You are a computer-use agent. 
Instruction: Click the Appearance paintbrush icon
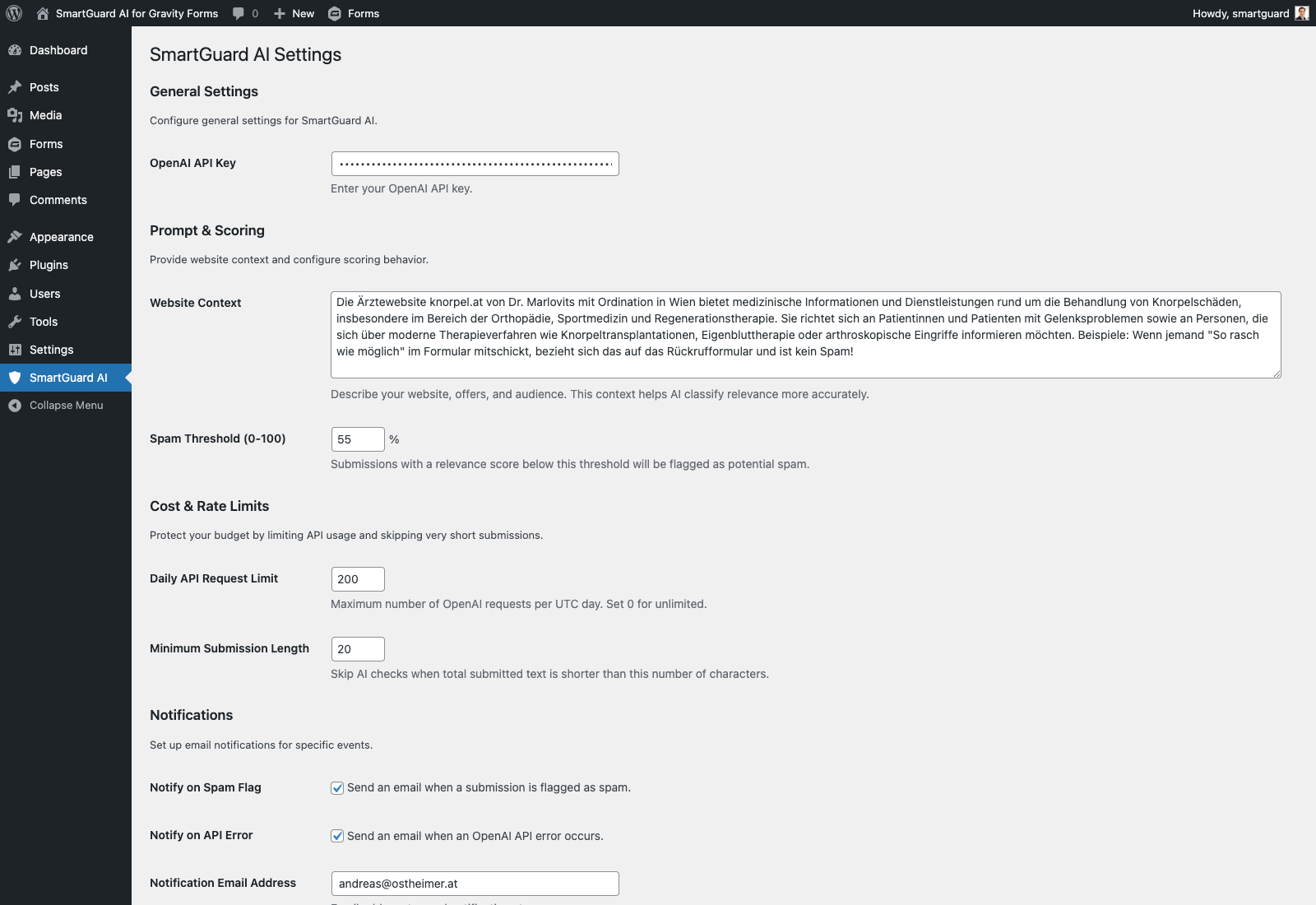[x=15, y=237]
